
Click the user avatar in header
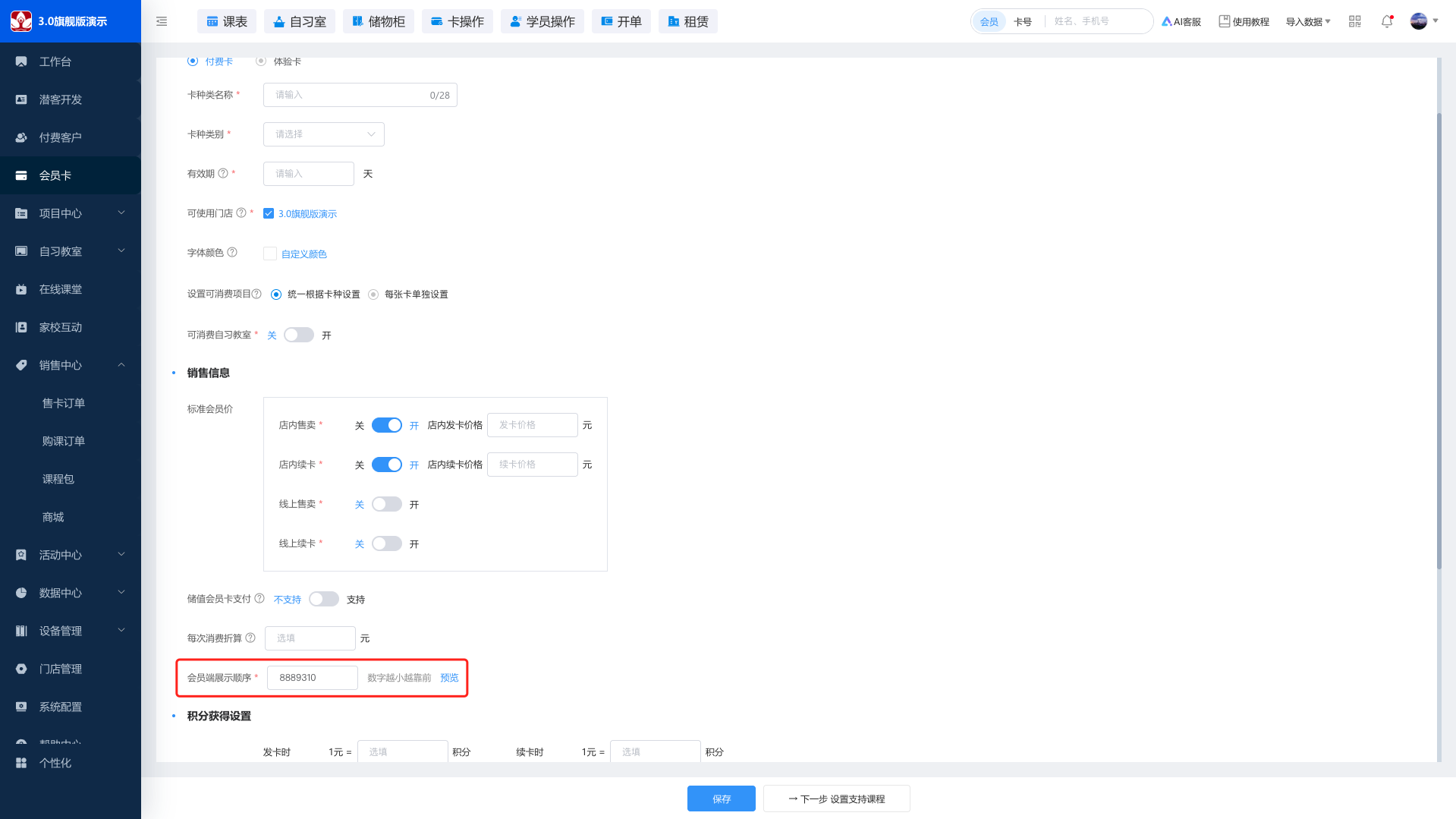[1418, 21]
